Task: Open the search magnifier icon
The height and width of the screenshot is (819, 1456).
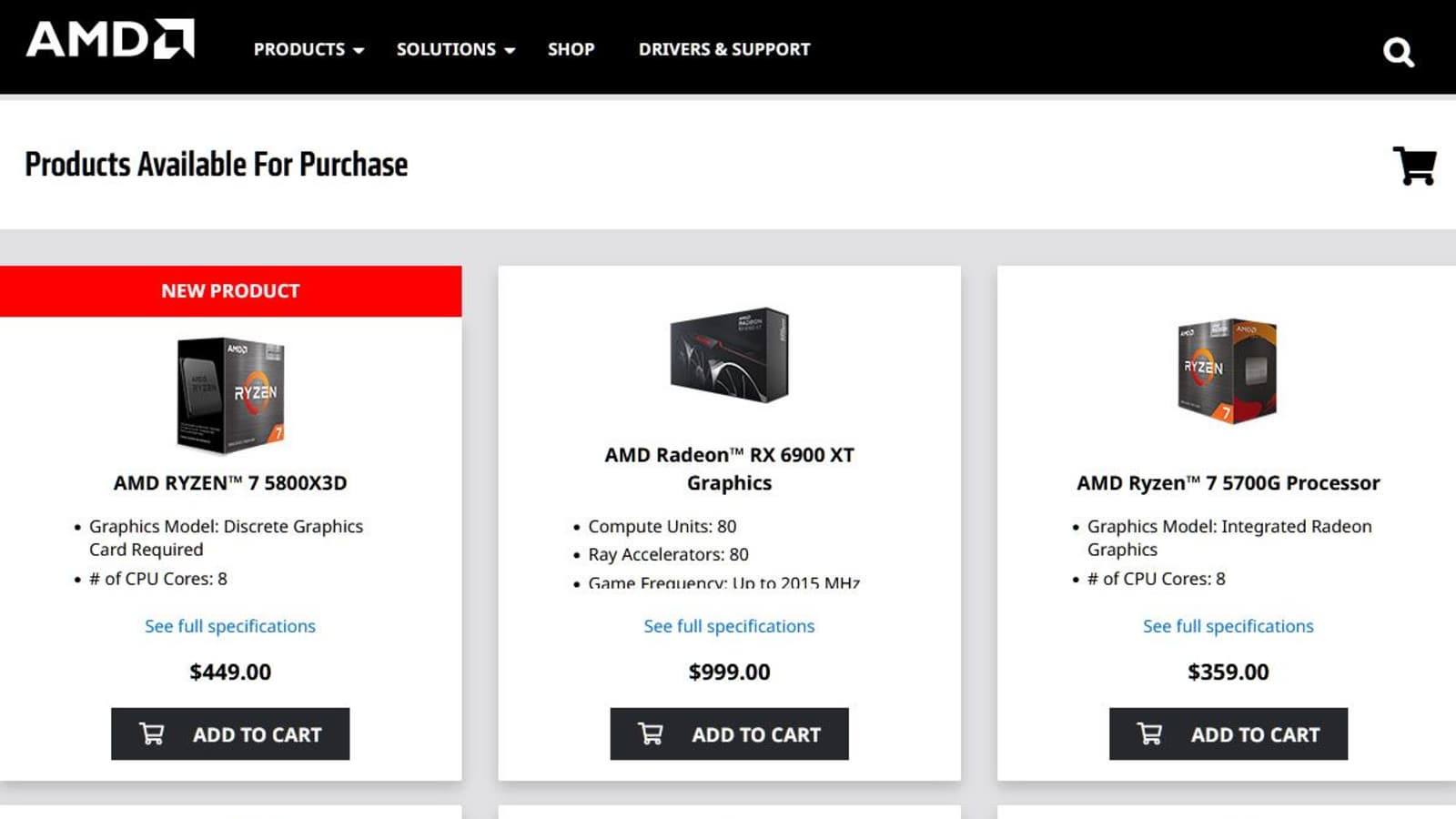Action: [1398, 52]
